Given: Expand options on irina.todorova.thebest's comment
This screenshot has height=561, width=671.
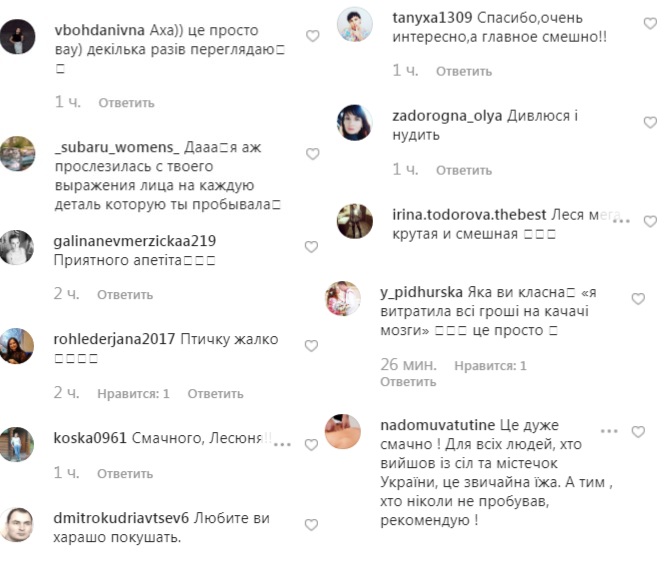Looking at the screenshot, I should [622, 221].
